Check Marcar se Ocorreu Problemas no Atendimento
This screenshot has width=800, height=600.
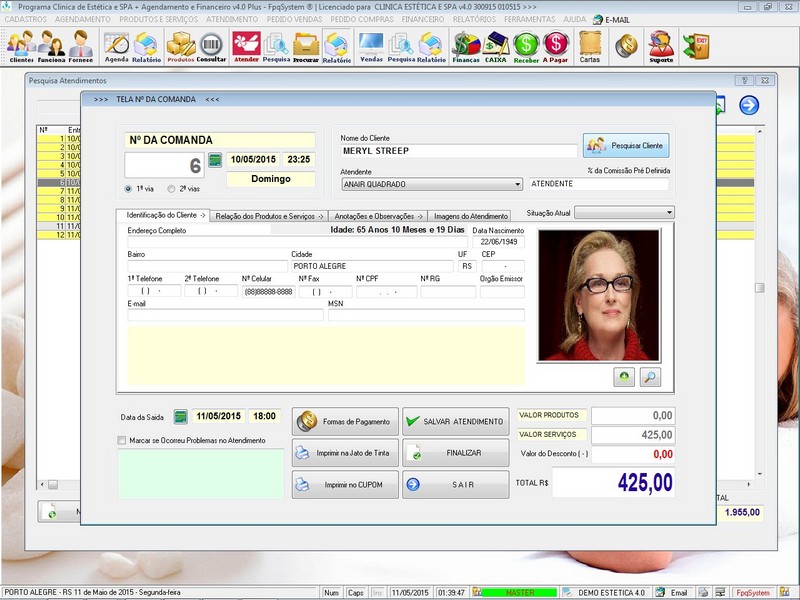(121, 440)
